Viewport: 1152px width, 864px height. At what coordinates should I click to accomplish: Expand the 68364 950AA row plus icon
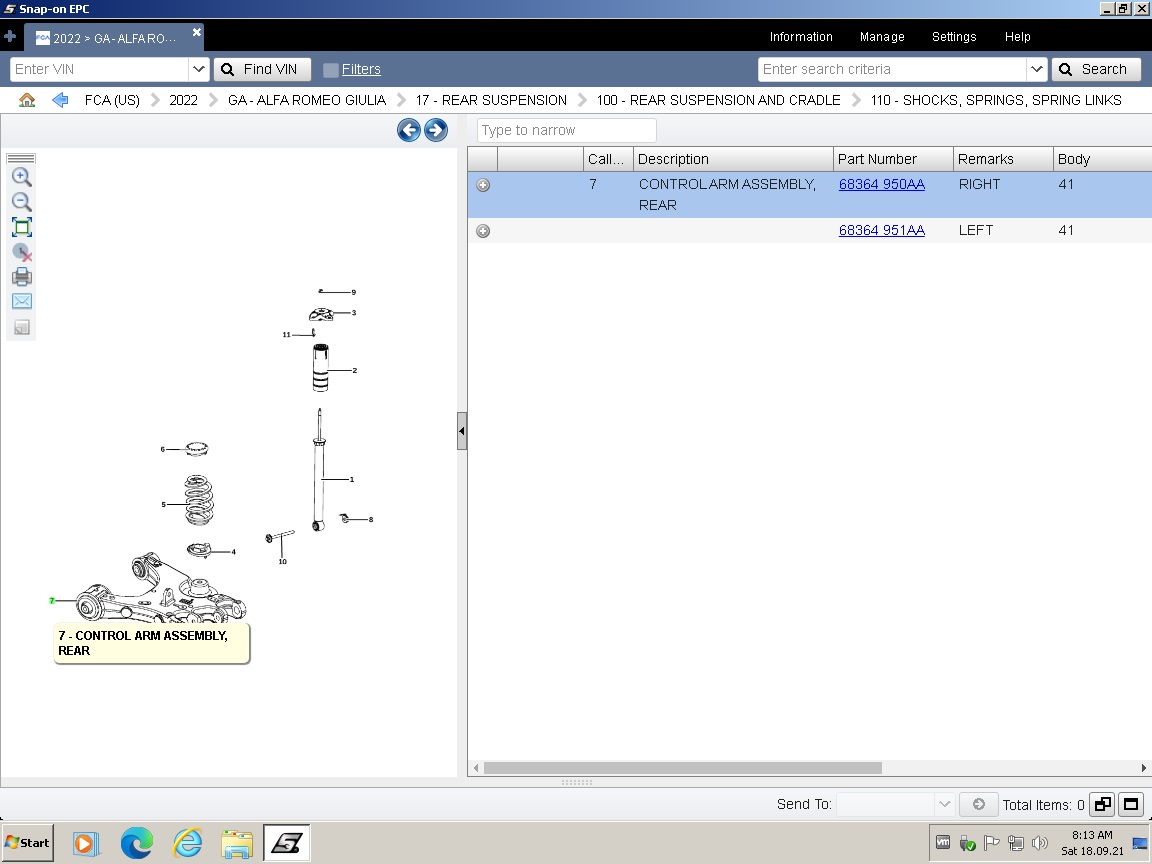pyautogui.click(x=483, y=185)
